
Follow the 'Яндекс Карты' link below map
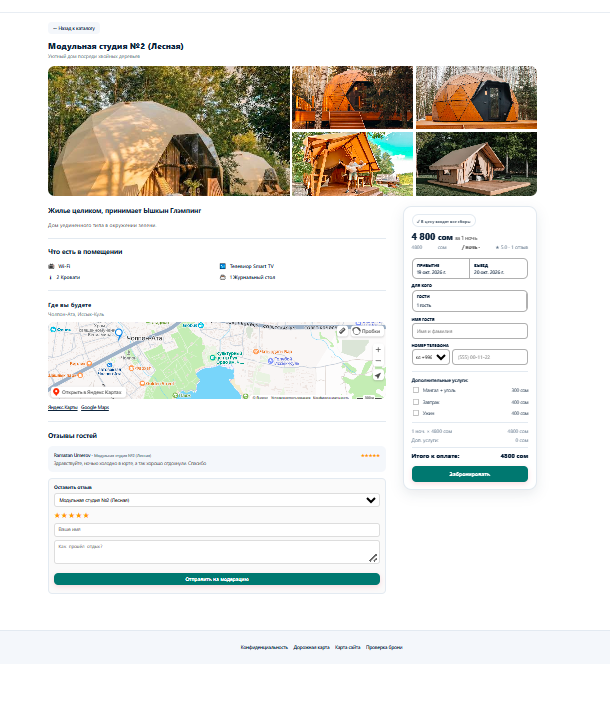[x=63, y=407]
